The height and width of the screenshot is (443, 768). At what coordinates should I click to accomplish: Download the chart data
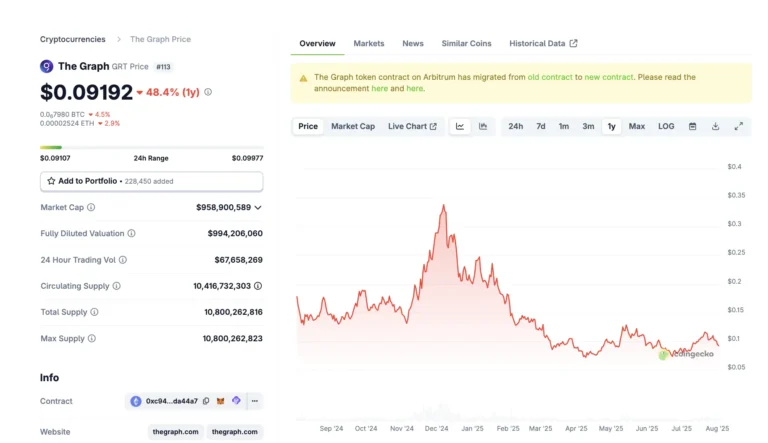click(x=715, y=126)
